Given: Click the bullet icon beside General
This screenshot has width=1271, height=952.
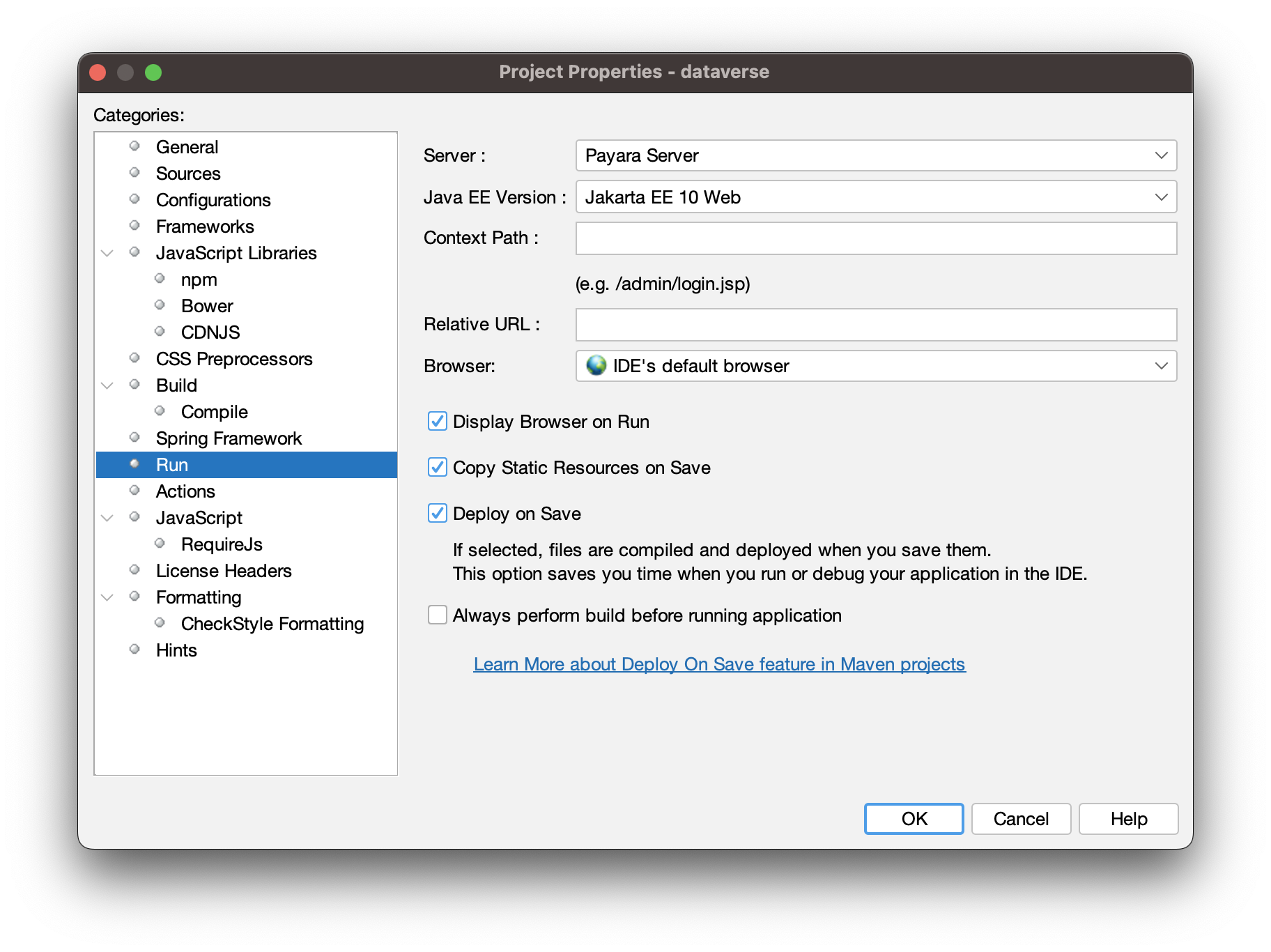Looking at the screenshot, I should pos(134,146).
